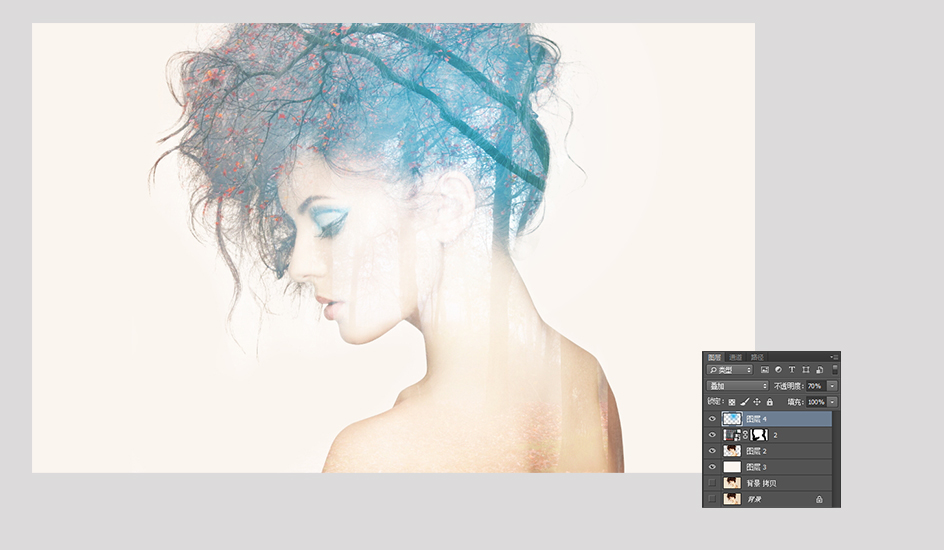The image size is (944, 550).
Task: Click the 背景 layer name
Action: click(x=754, y=499)
